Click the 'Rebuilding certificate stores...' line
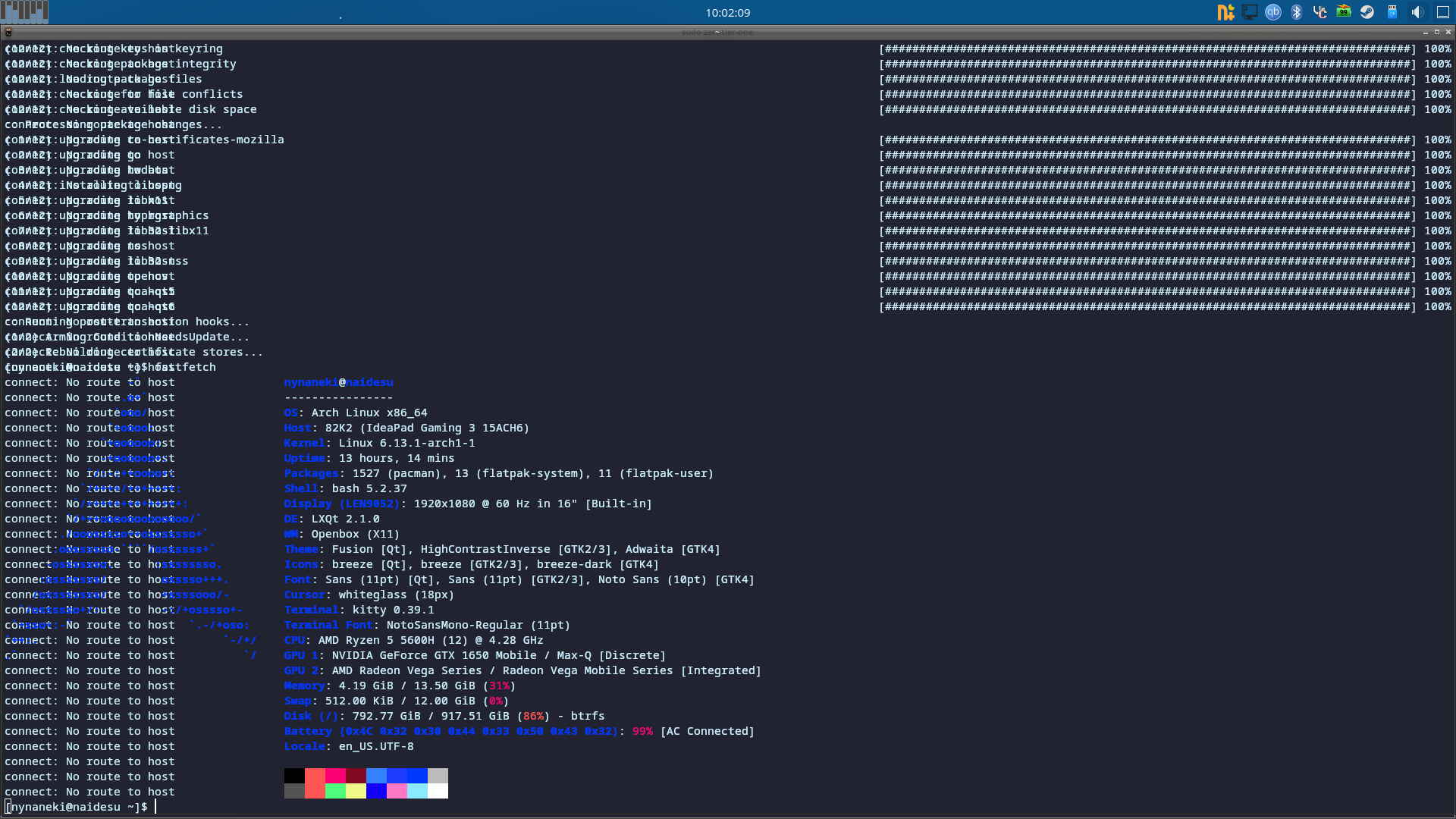The image size is (1456, 819). (x=154, y=352)
